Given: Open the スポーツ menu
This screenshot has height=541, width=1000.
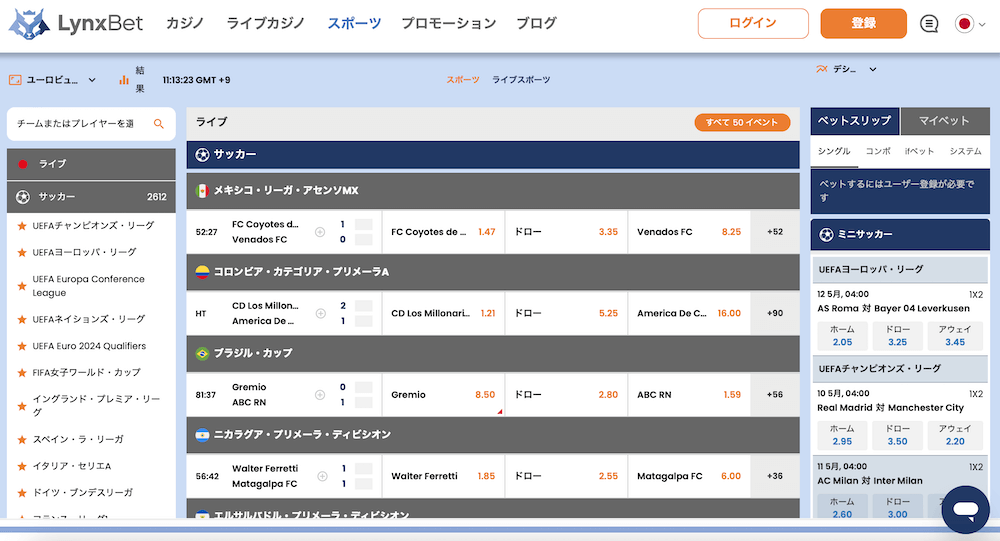Looking at the screenshot, I should point(354,24).
